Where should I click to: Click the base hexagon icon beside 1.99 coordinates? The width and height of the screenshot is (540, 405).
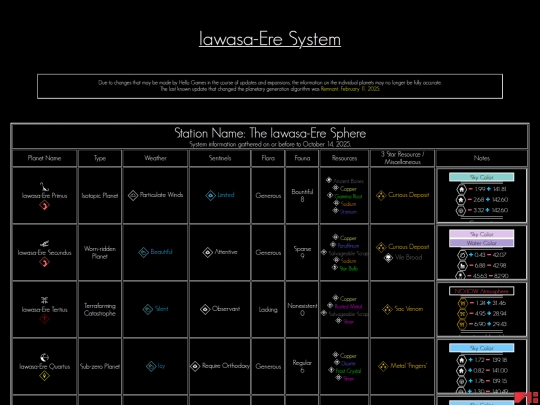click(x=461, y=189)
